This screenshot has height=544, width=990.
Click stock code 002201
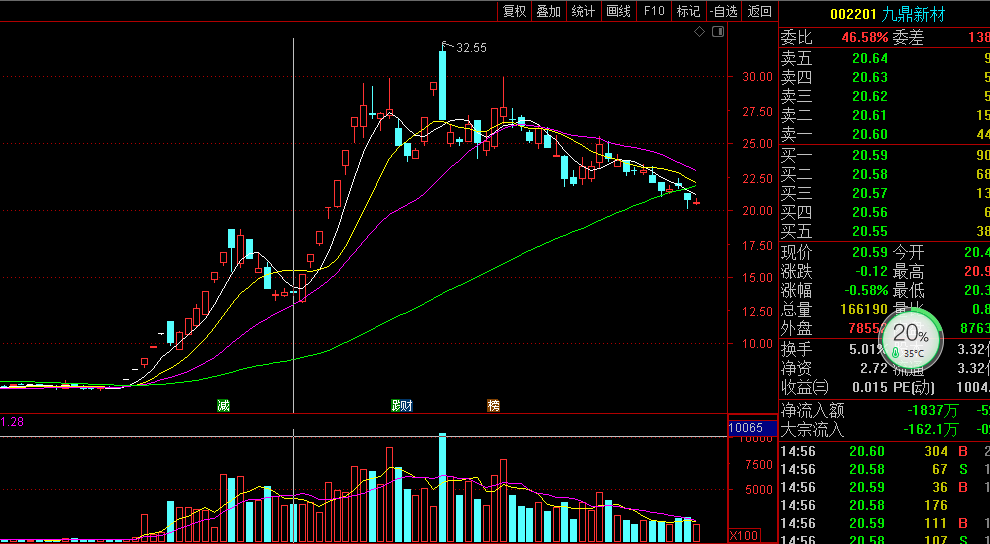[x=854, y=14]
